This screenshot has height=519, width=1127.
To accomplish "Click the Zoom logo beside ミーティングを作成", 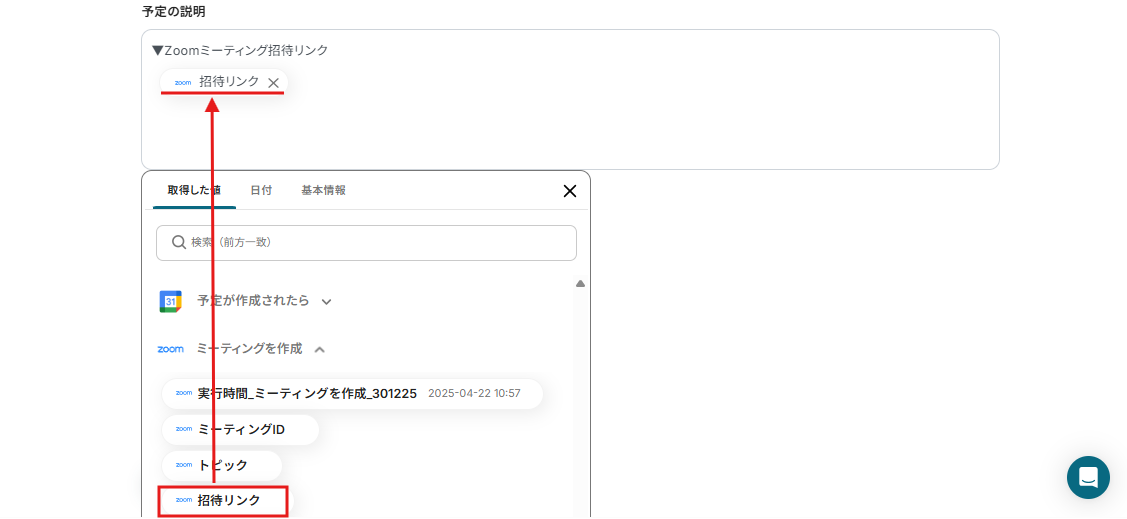I will (170, 349).
